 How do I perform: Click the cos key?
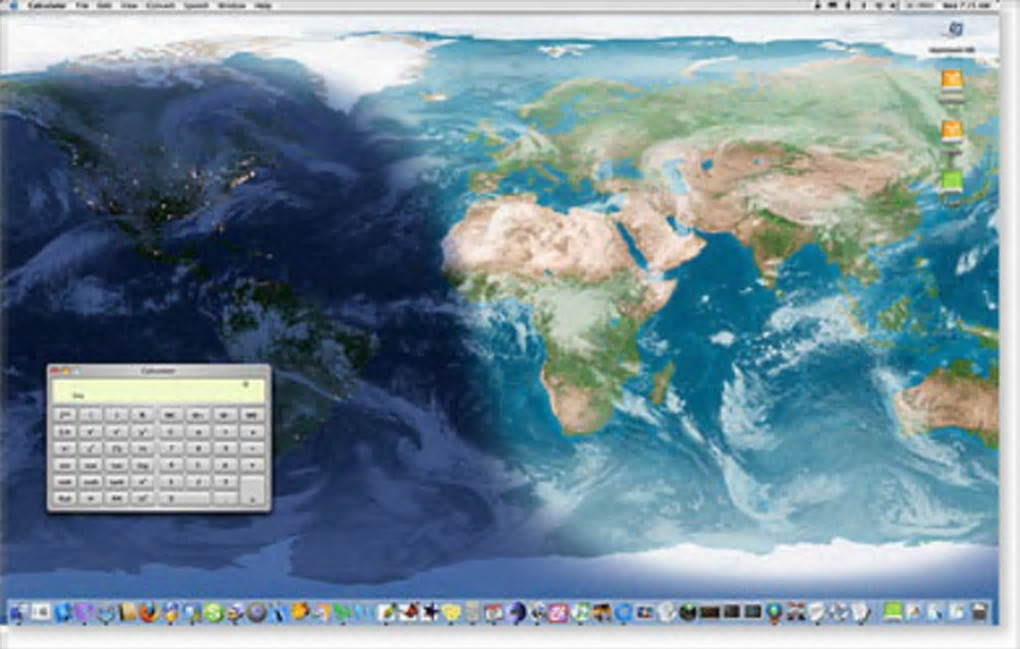coord(90,465)
